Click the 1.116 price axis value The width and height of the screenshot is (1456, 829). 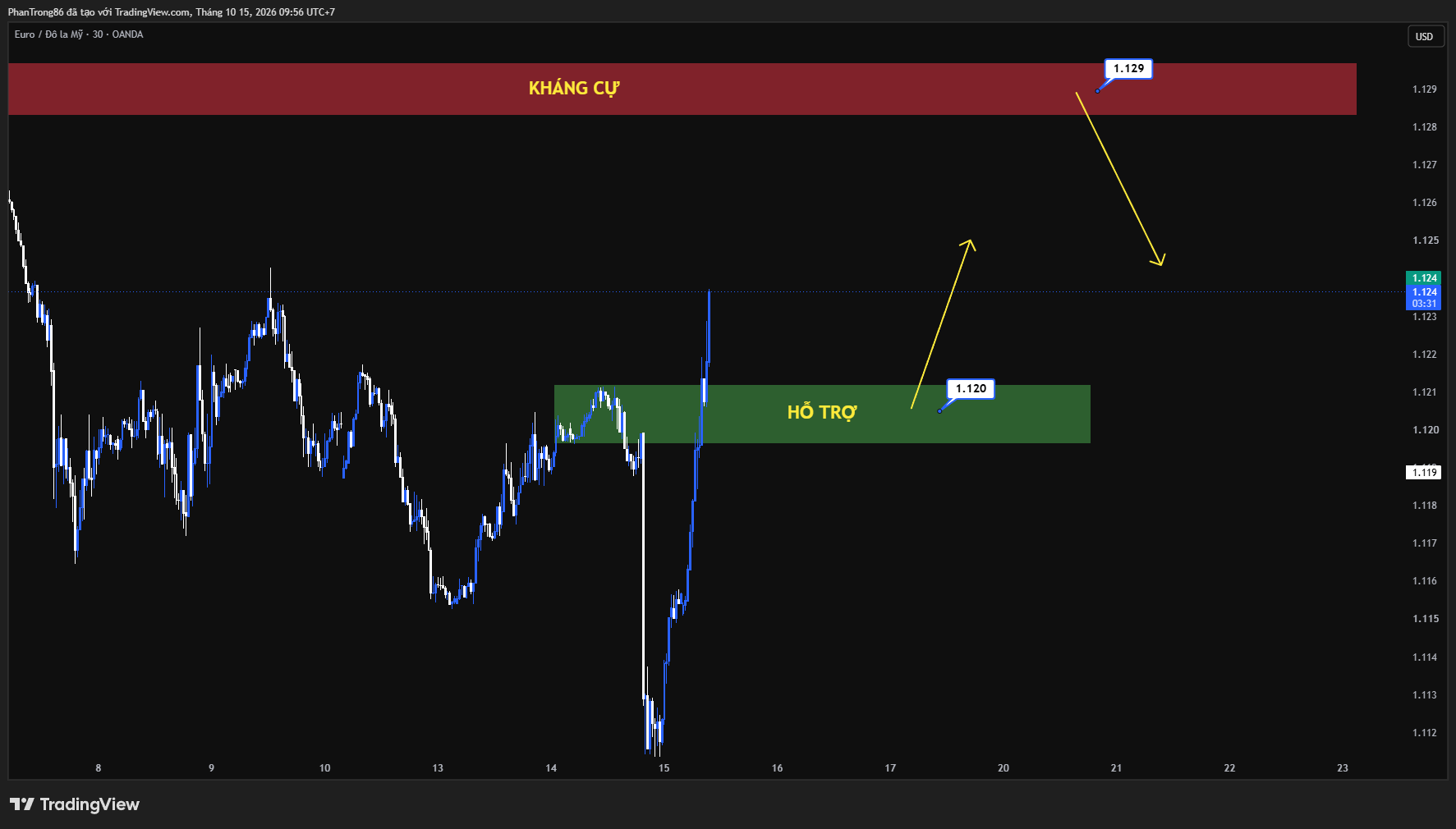1425,581
